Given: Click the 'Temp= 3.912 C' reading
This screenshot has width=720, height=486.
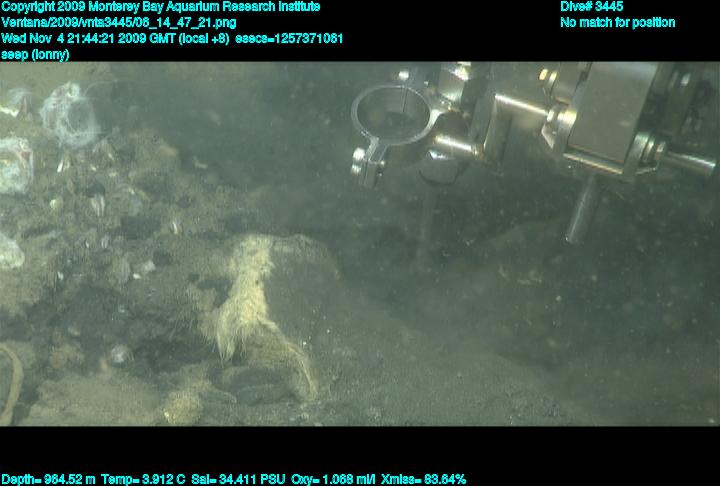Looking at the screenshot, I should 143,480.
